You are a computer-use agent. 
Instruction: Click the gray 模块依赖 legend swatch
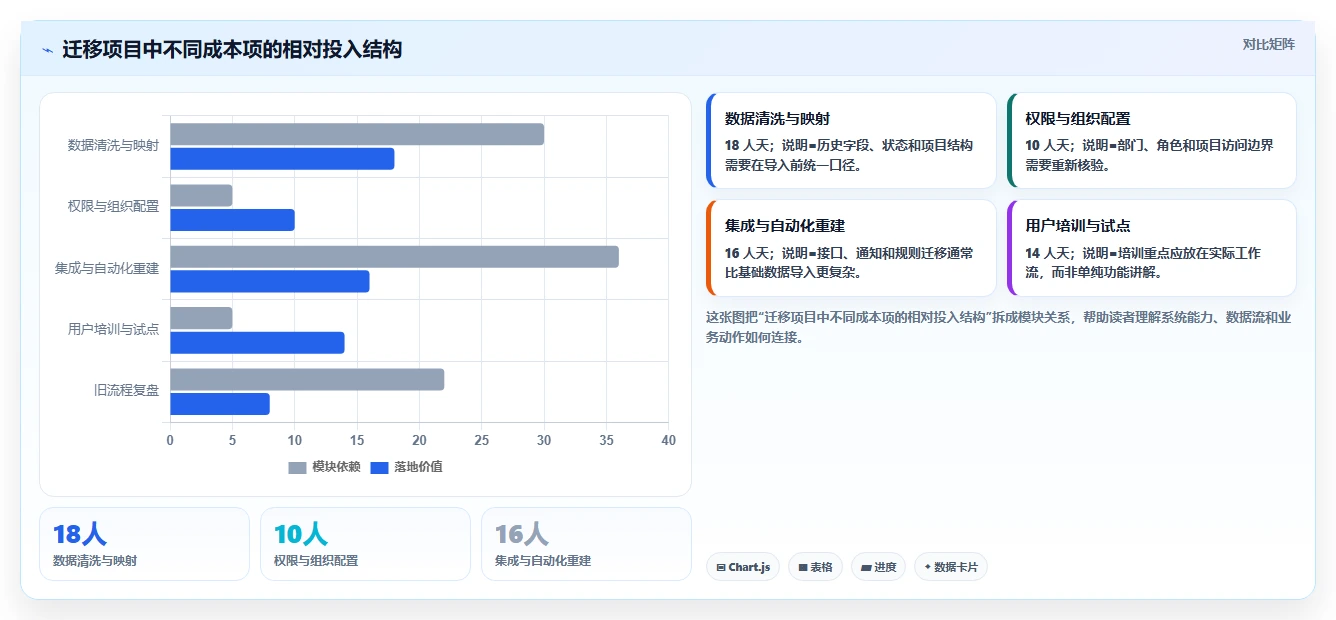[x=297, y=467]
